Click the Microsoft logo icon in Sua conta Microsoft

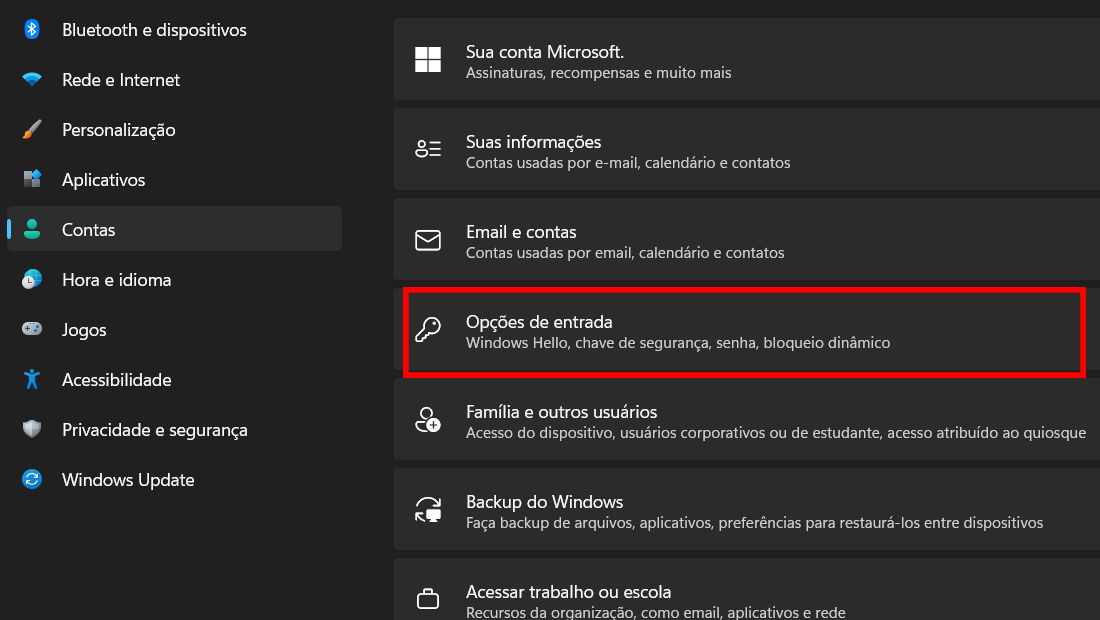pyautogui.click(x=428, y=60)
